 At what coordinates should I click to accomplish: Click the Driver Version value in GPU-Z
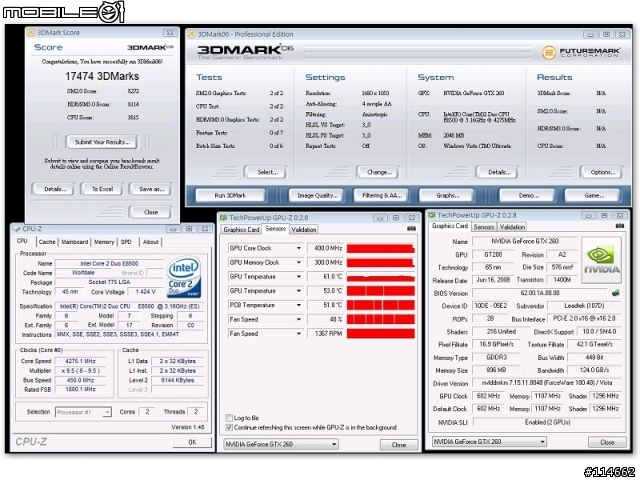(547, 383)
